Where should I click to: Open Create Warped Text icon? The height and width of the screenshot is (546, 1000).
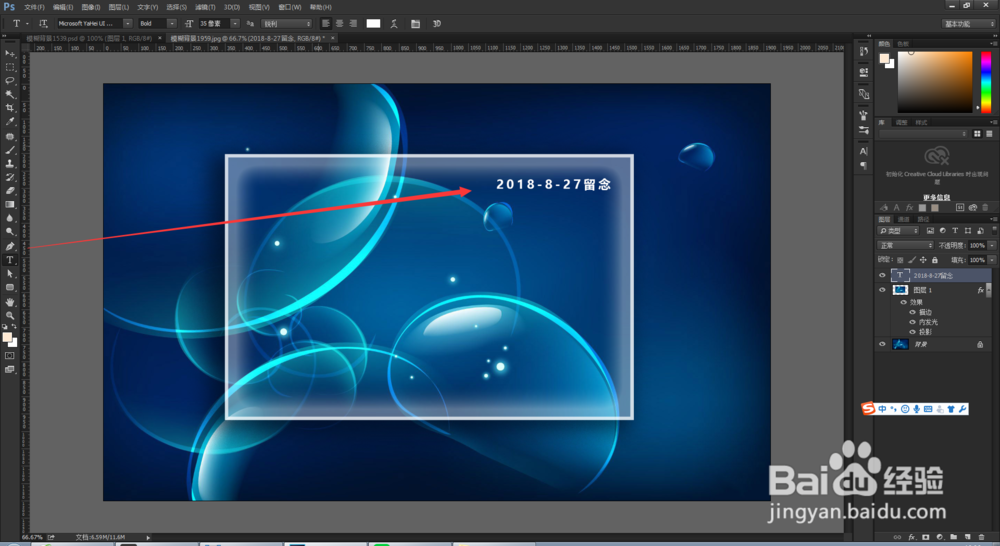click(394, 24)
